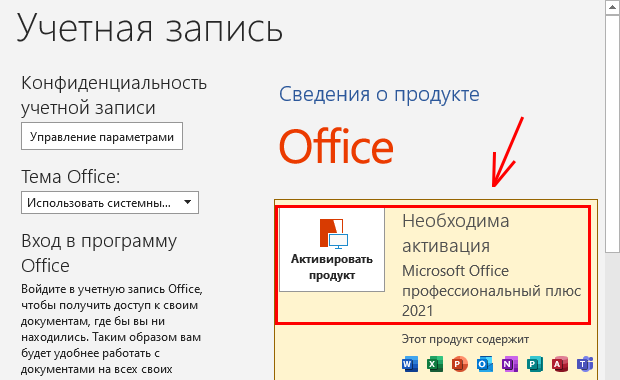Click the vertical scrollbar thumb
The image size is (620, 380).
click(612, 134)
